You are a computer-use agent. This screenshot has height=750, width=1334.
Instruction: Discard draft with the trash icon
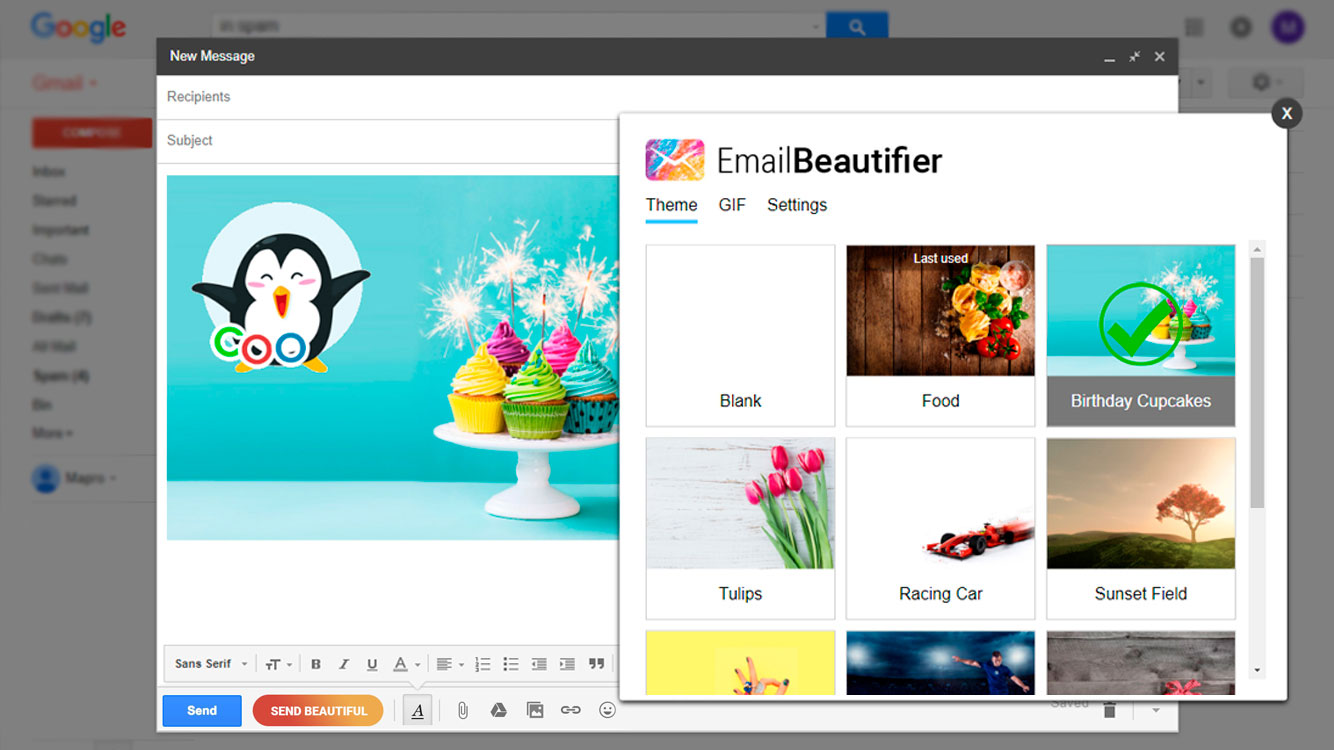point(1109,710)
